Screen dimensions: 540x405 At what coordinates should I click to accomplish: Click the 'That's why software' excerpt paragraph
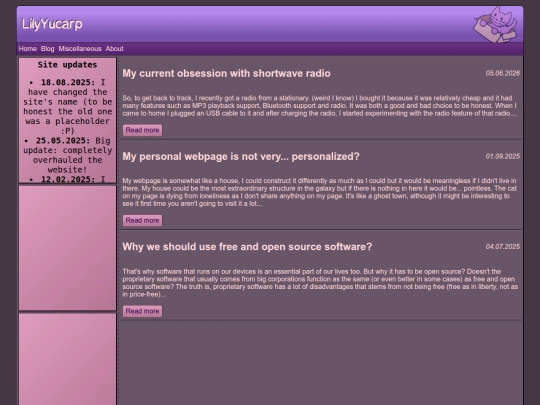pos(320,283)
